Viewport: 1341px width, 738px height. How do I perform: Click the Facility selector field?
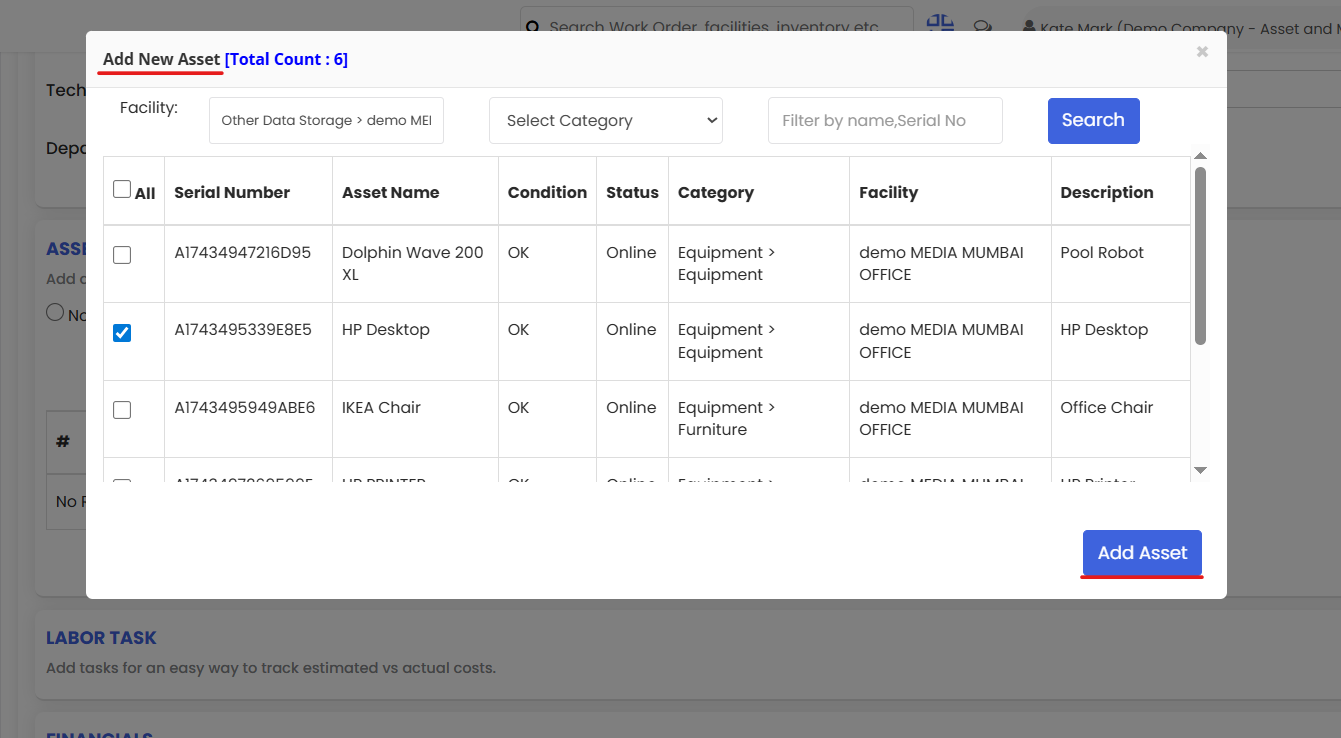coord(326,120)
